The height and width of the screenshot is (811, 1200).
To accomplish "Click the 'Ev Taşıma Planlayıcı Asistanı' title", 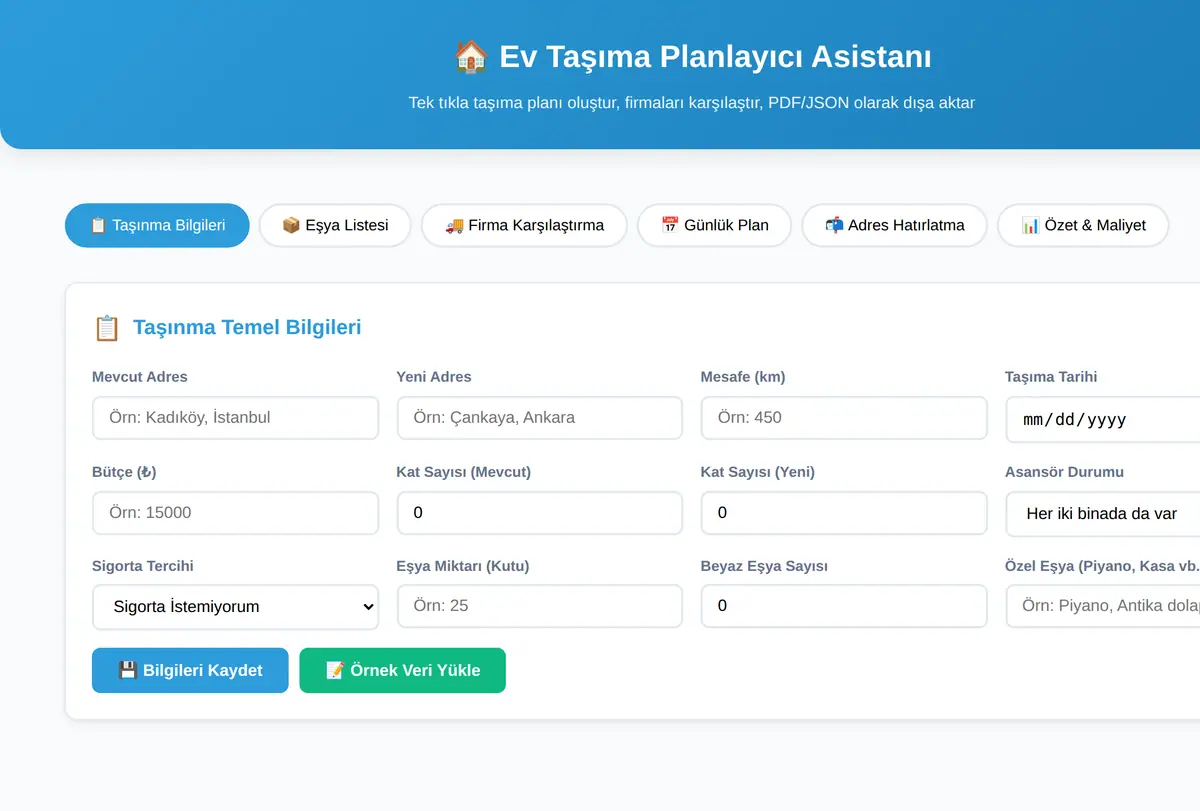I will [x=715, y=57].
